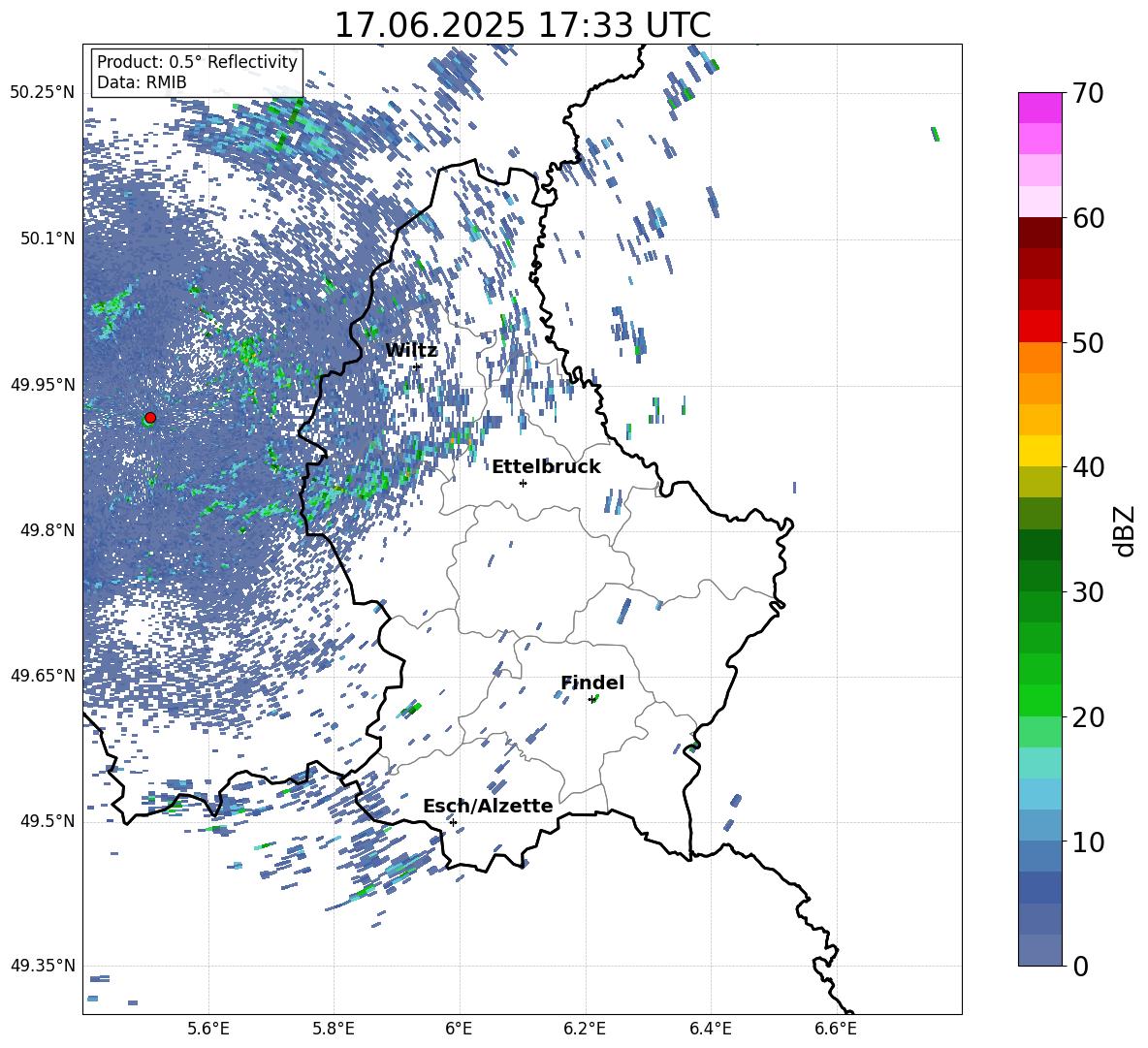Click the Findel cross location marker
Viewport: 1148px width, 1048px height.
tap(591, 700)
